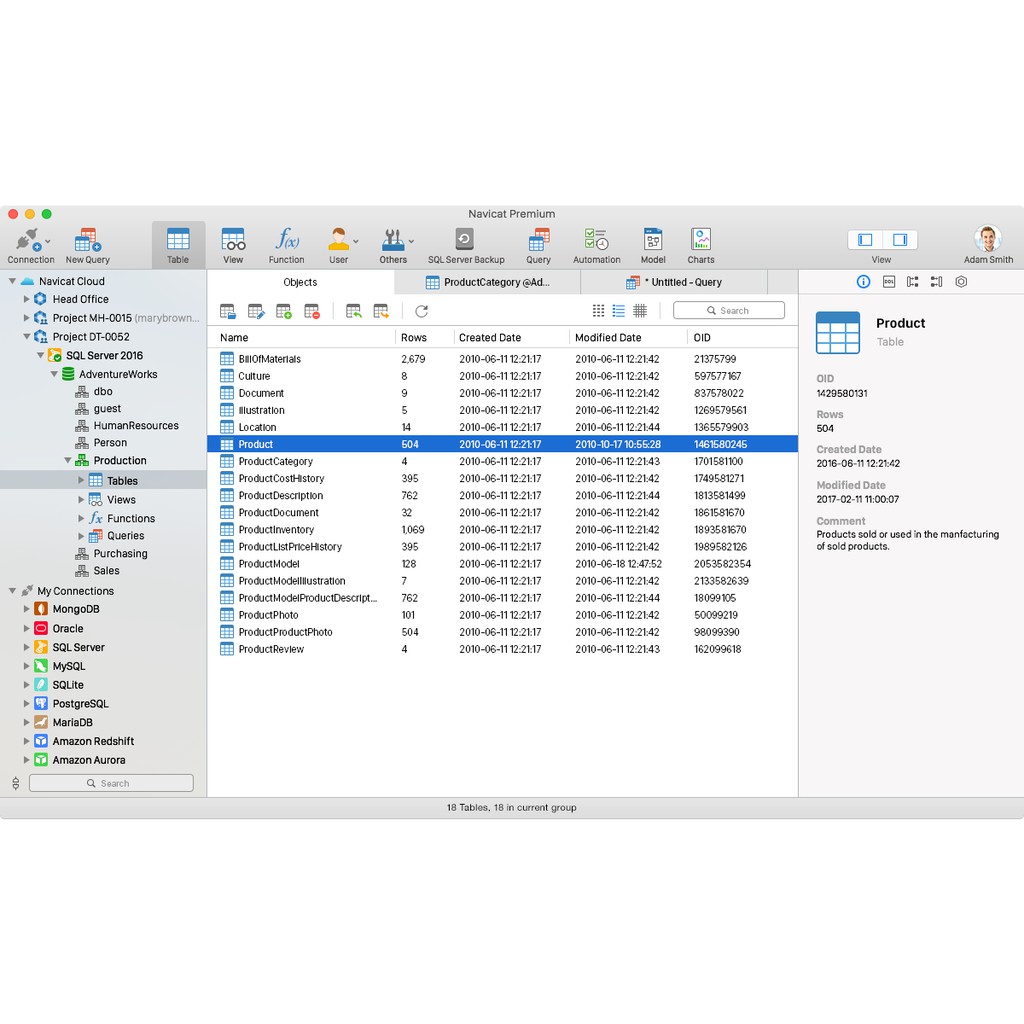Viewport: 1024px width, 1024px height.
Task: Click the SQL Server Backup icon
Action: click(x=465, y=245)
